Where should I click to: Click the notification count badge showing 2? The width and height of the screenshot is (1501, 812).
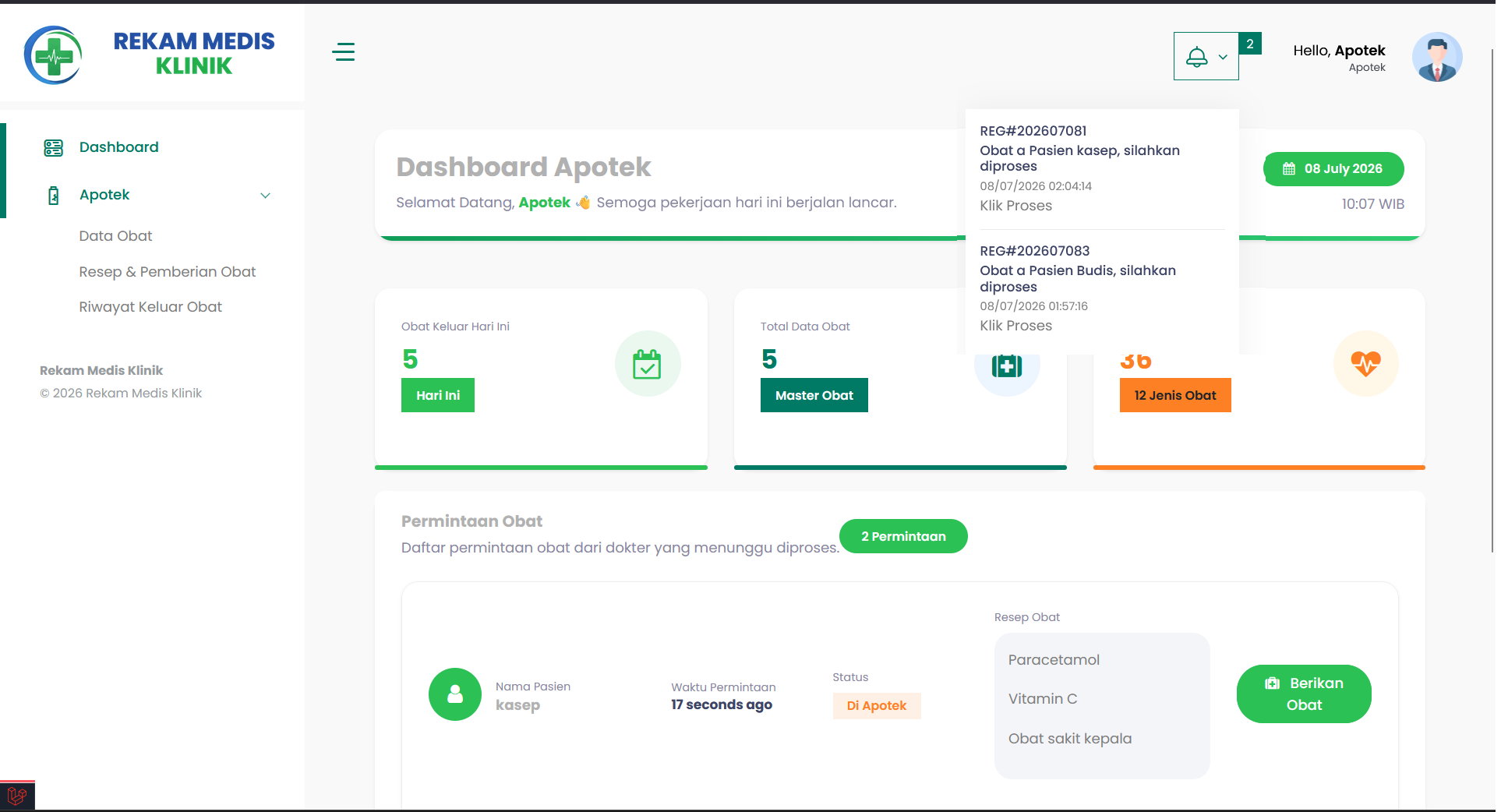click(x=1249, y=44)
